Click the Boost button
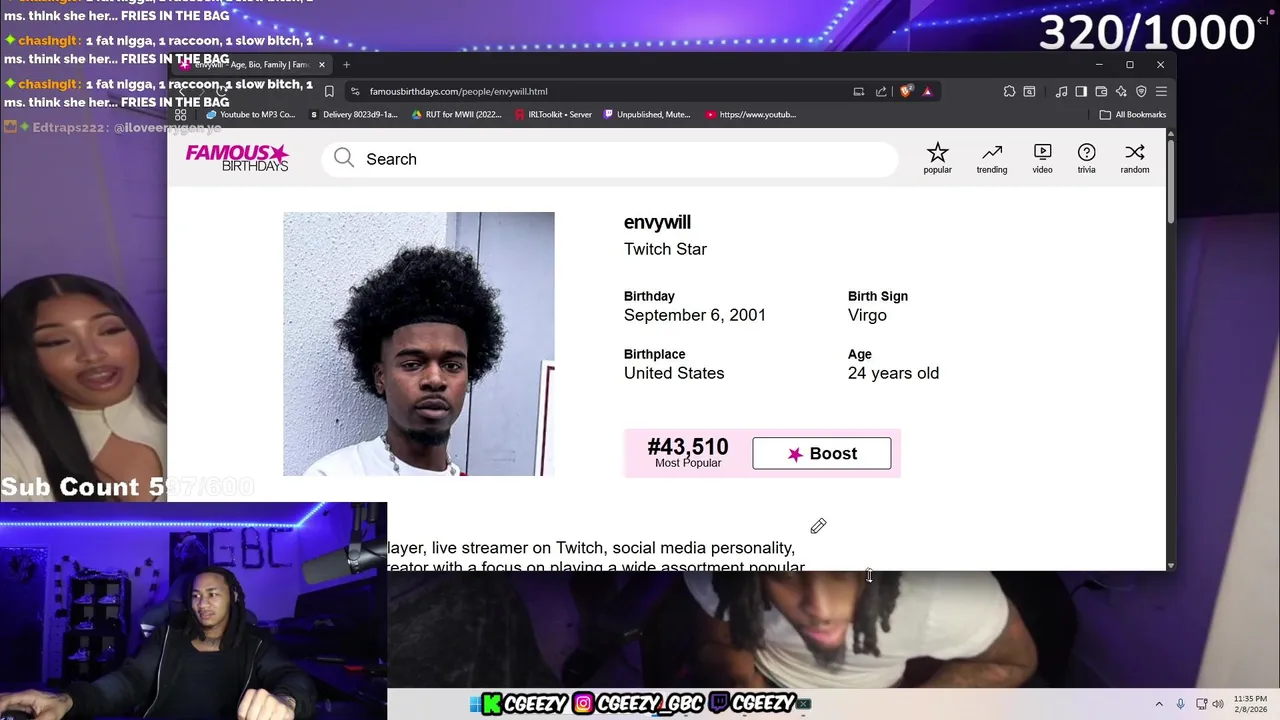Image resolution: width=1280 pixels, height=720 pixels. 821,453
